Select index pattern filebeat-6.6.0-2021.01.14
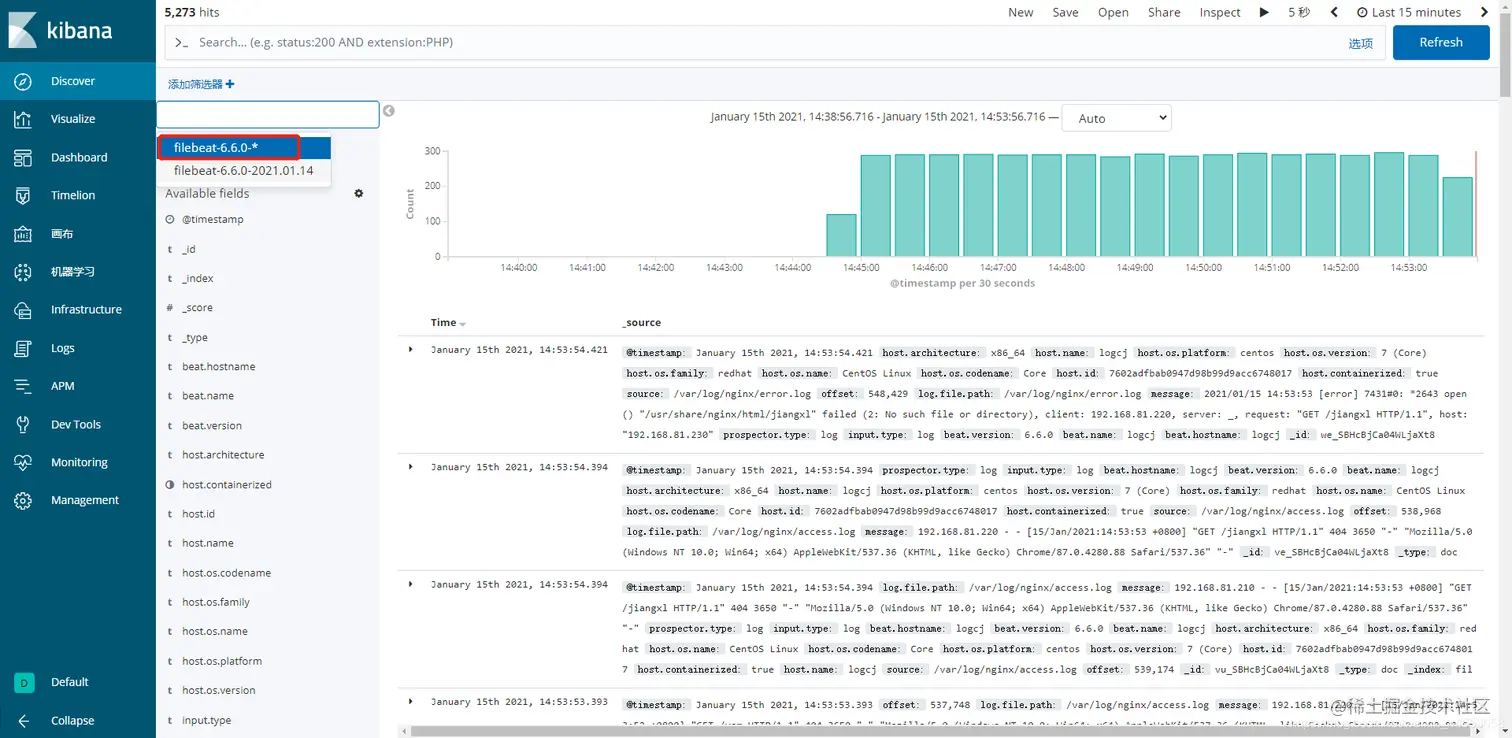The image size is (1512, 738). (x=244, y=170)
